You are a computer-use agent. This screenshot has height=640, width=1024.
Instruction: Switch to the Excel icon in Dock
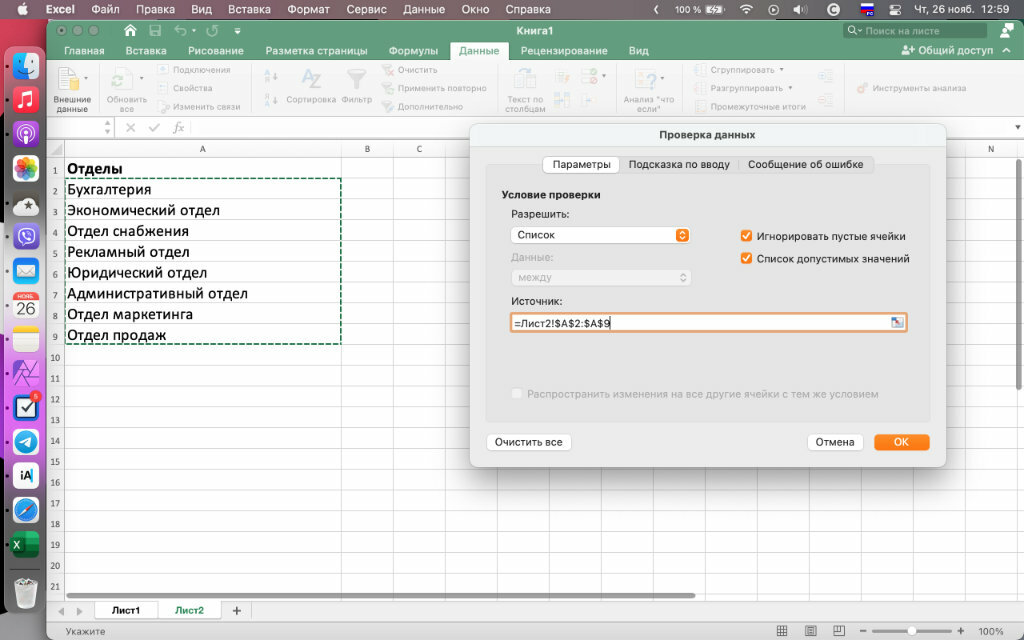click(26, 544)
